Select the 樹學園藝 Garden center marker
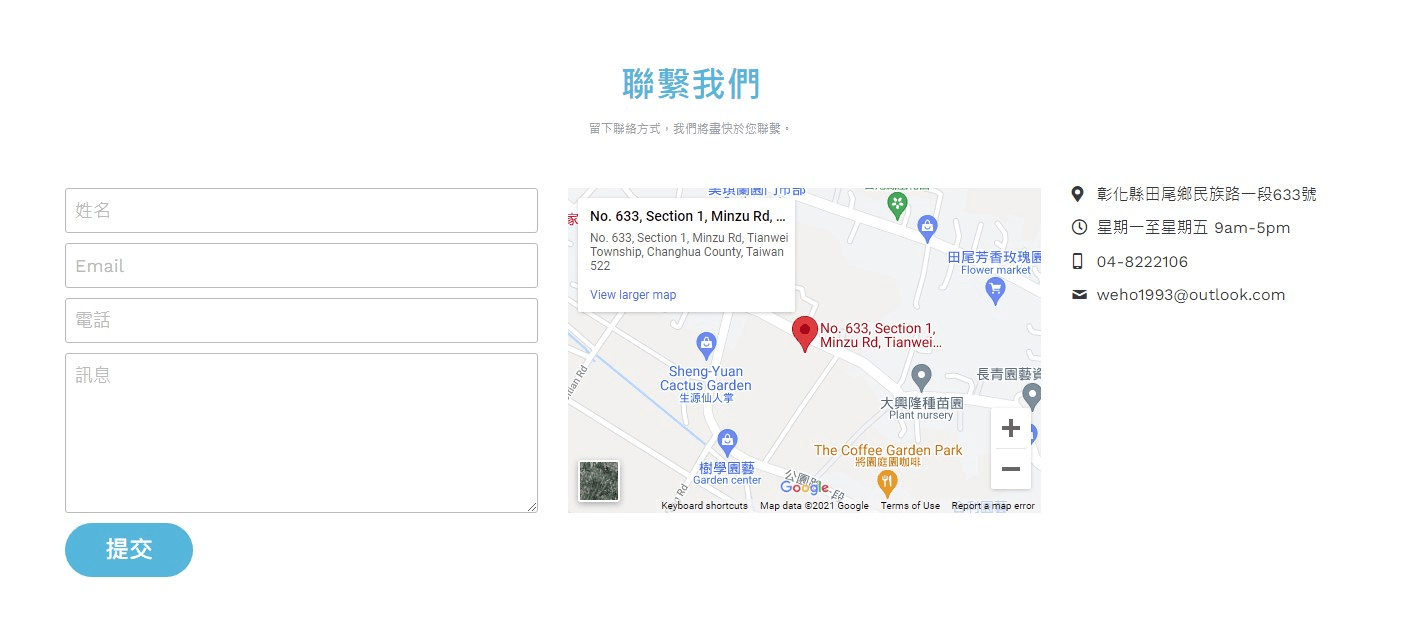Screen dimensions: 1403x626 (727, 439)
